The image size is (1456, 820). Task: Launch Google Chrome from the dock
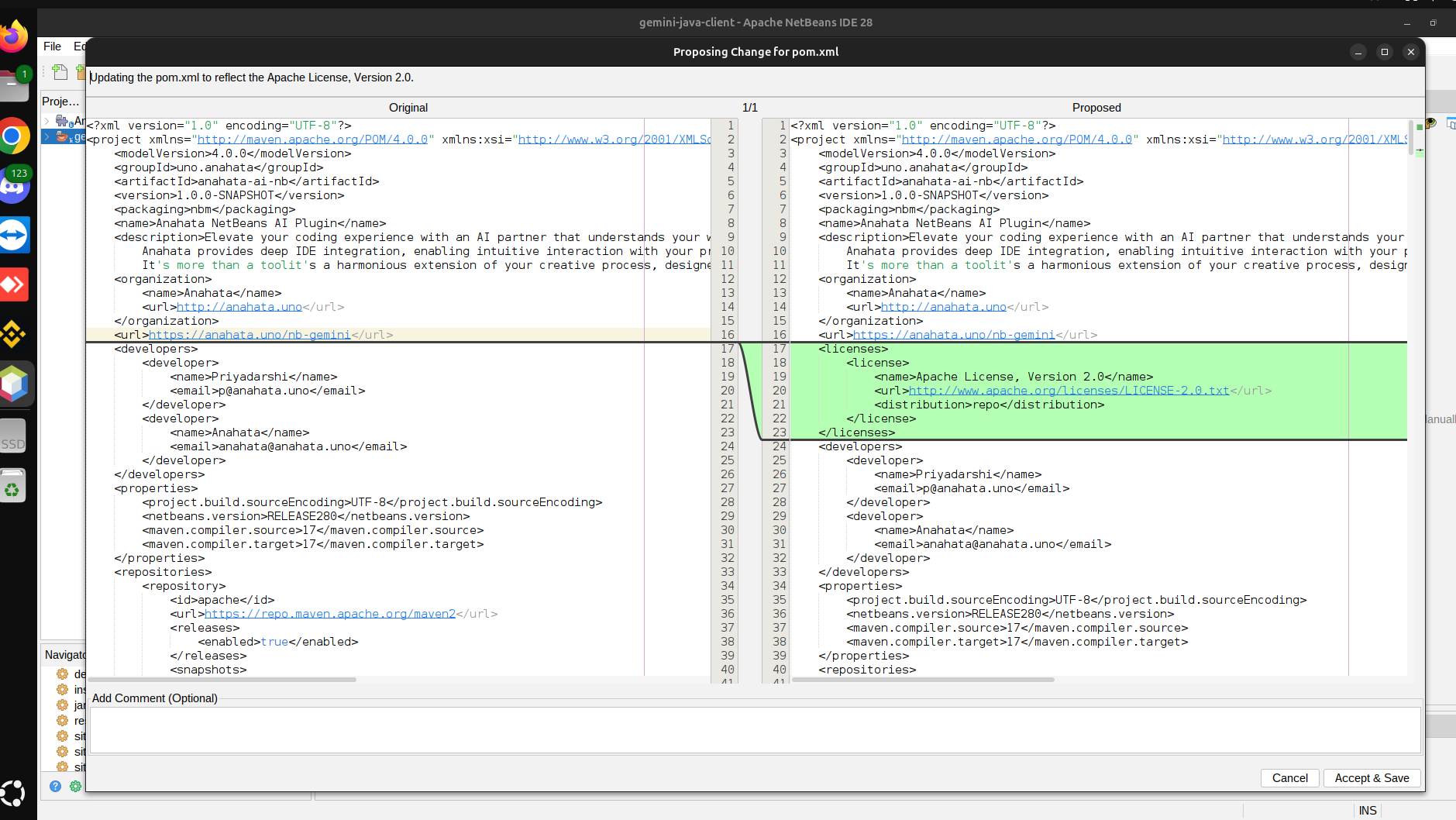coord(14,137)
